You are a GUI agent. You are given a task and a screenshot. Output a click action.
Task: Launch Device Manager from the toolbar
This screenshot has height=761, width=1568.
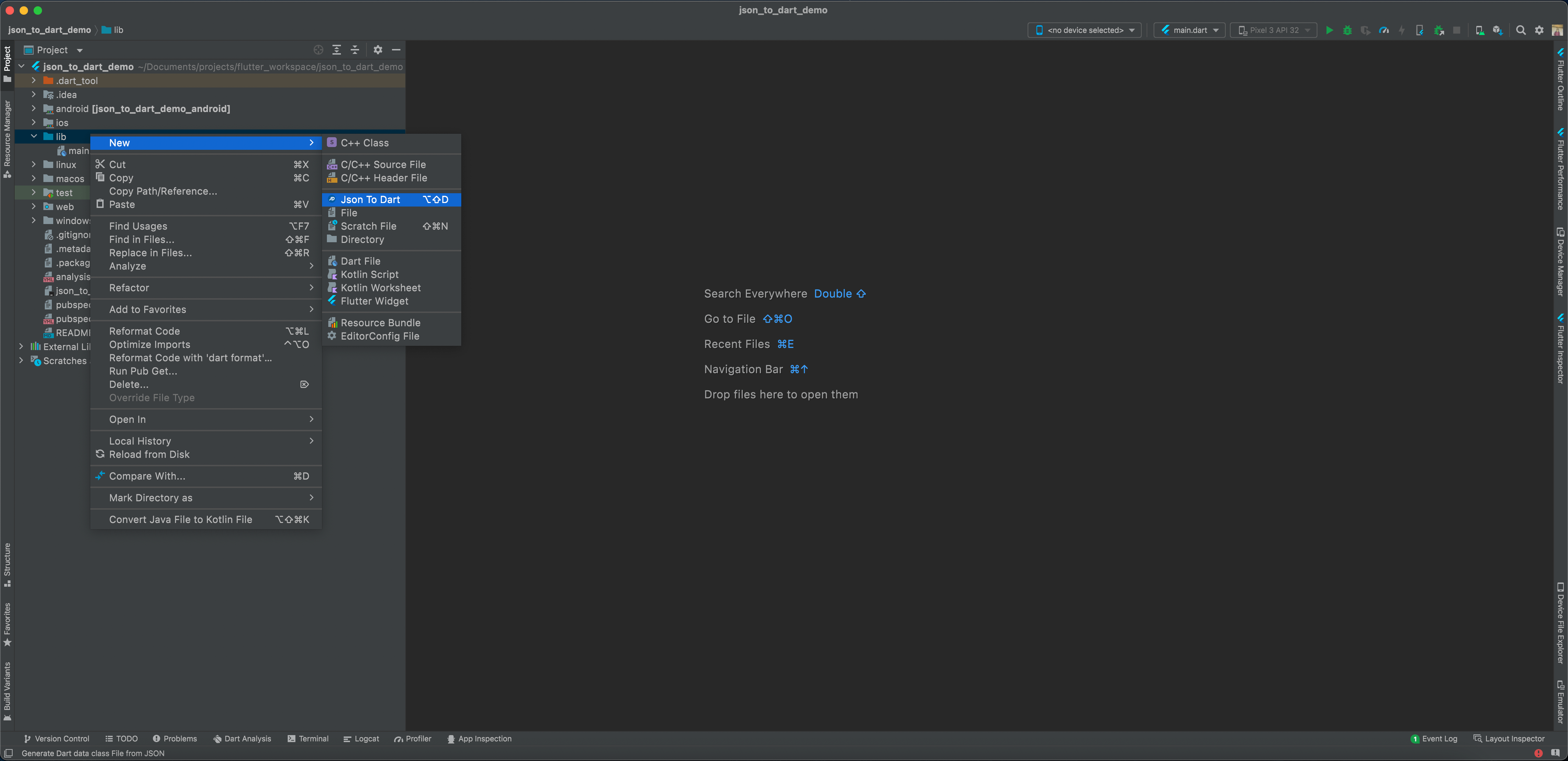pos(1480,30)
